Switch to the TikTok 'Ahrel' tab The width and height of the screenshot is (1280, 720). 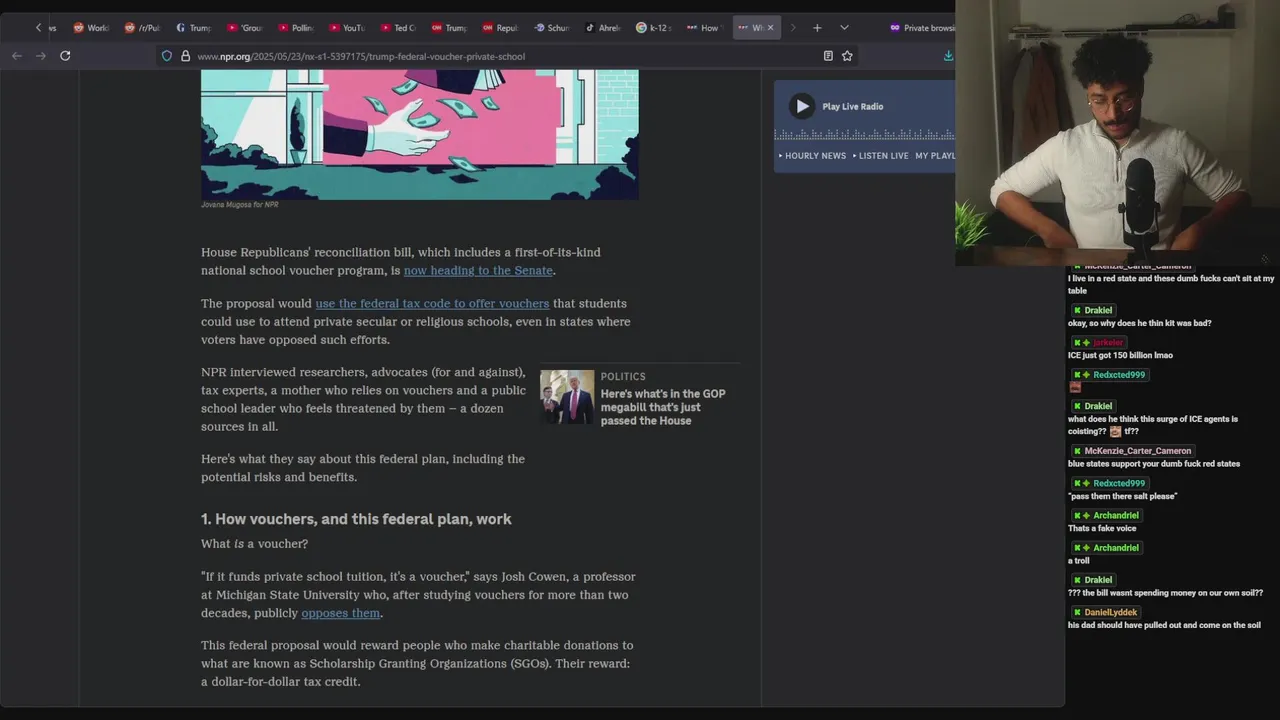click(603, 28)
